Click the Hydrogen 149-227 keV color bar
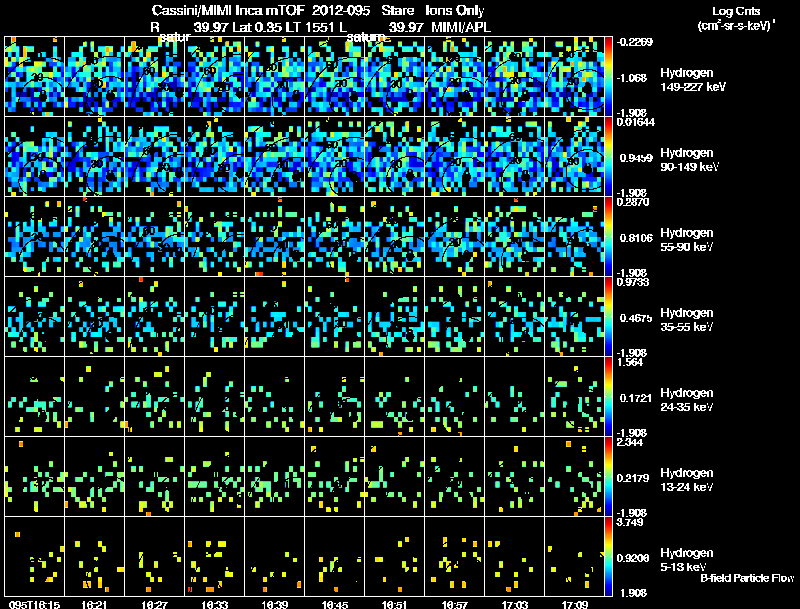800x609 pixels. coord(608,76)
